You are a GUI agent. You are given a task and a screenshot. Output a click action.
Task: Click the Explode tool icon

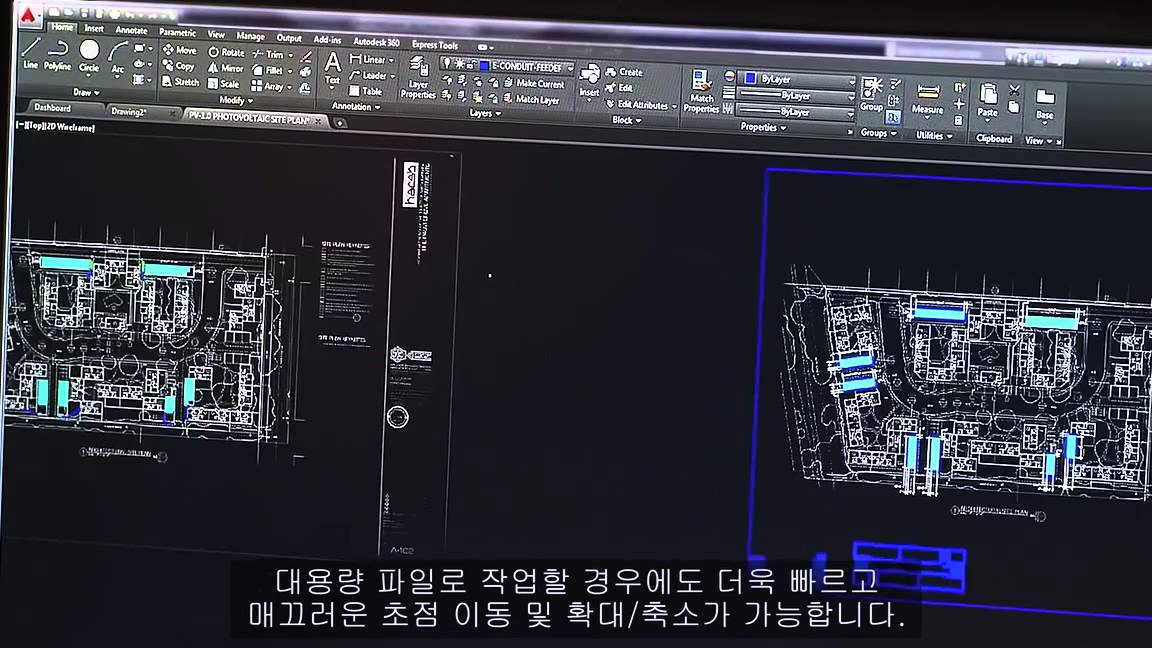(305, 73)
